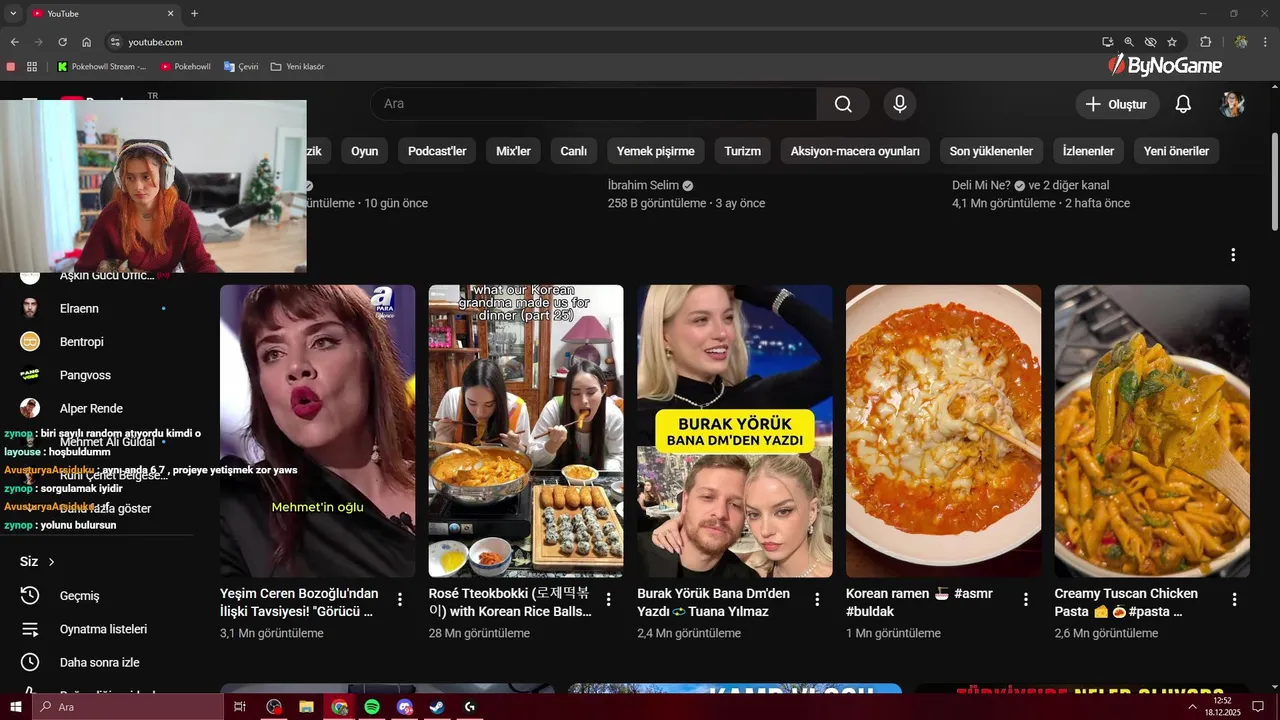
Task: Open options for the Creamy Tuscan Chicken short
Action: point(1234,599)
